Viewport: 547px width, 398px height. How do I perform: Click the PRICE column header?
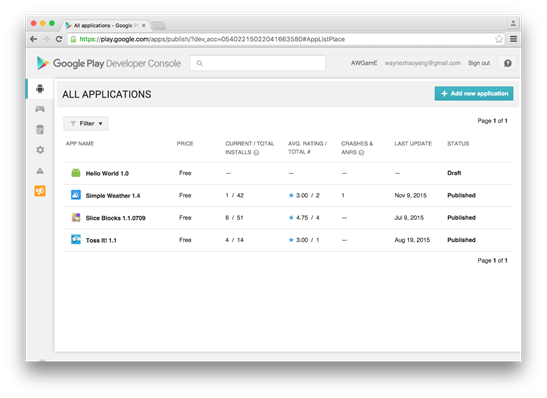click(185, 144)
